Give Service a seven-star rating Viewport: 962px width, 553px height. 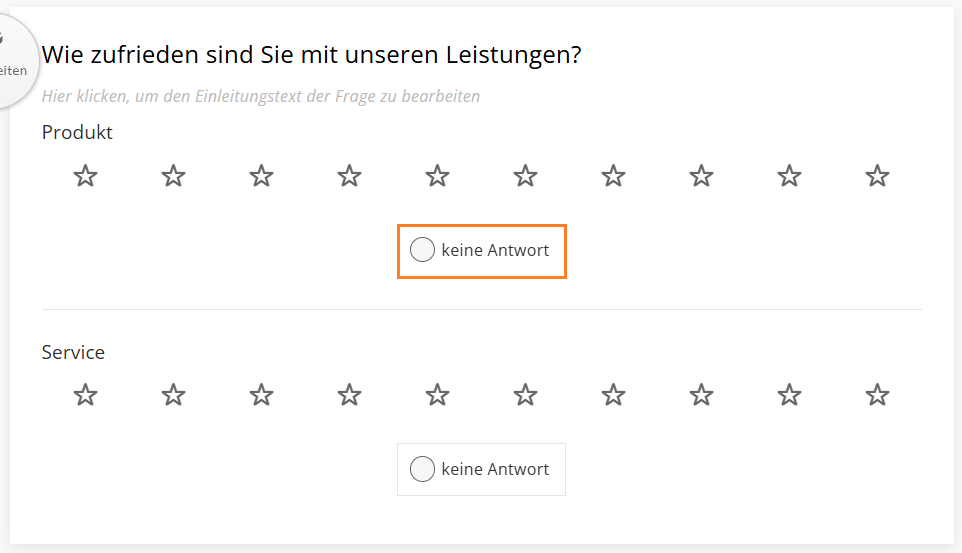614,395
